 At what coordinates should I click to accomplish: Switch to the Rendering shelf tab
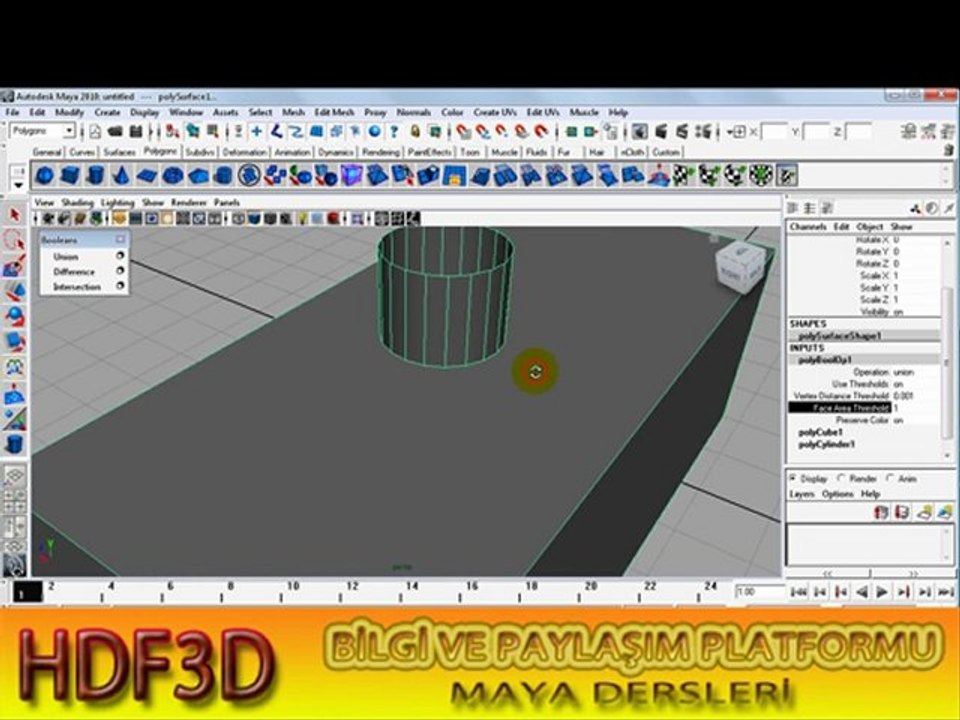(x=381, y=152)
